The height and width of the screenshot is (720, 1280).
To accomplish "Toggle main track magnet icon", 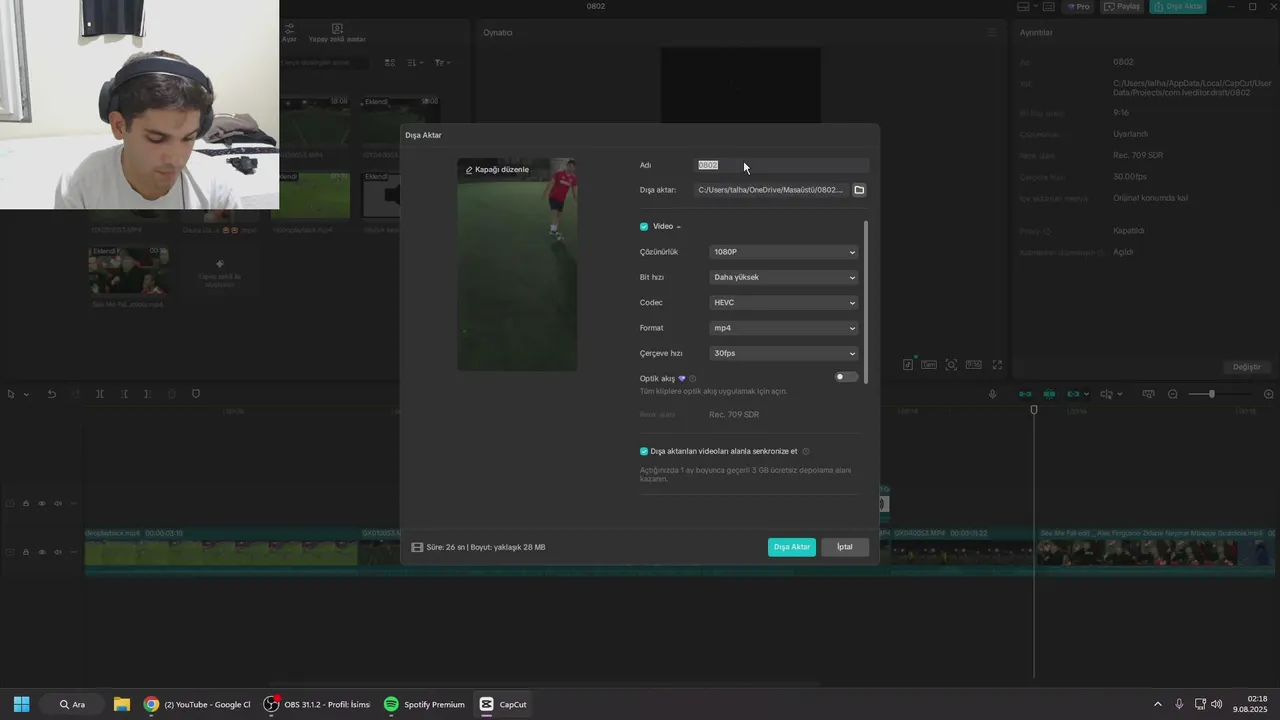I will click(1026, 394).
